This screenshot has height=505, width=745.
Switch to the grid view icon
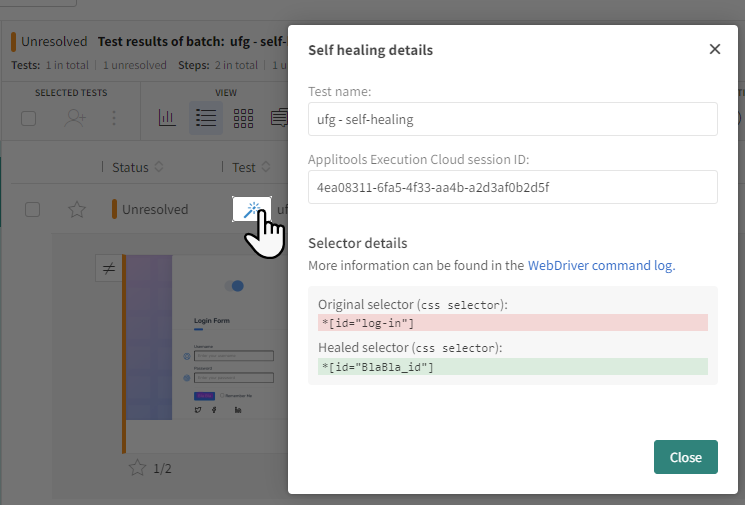243,118
